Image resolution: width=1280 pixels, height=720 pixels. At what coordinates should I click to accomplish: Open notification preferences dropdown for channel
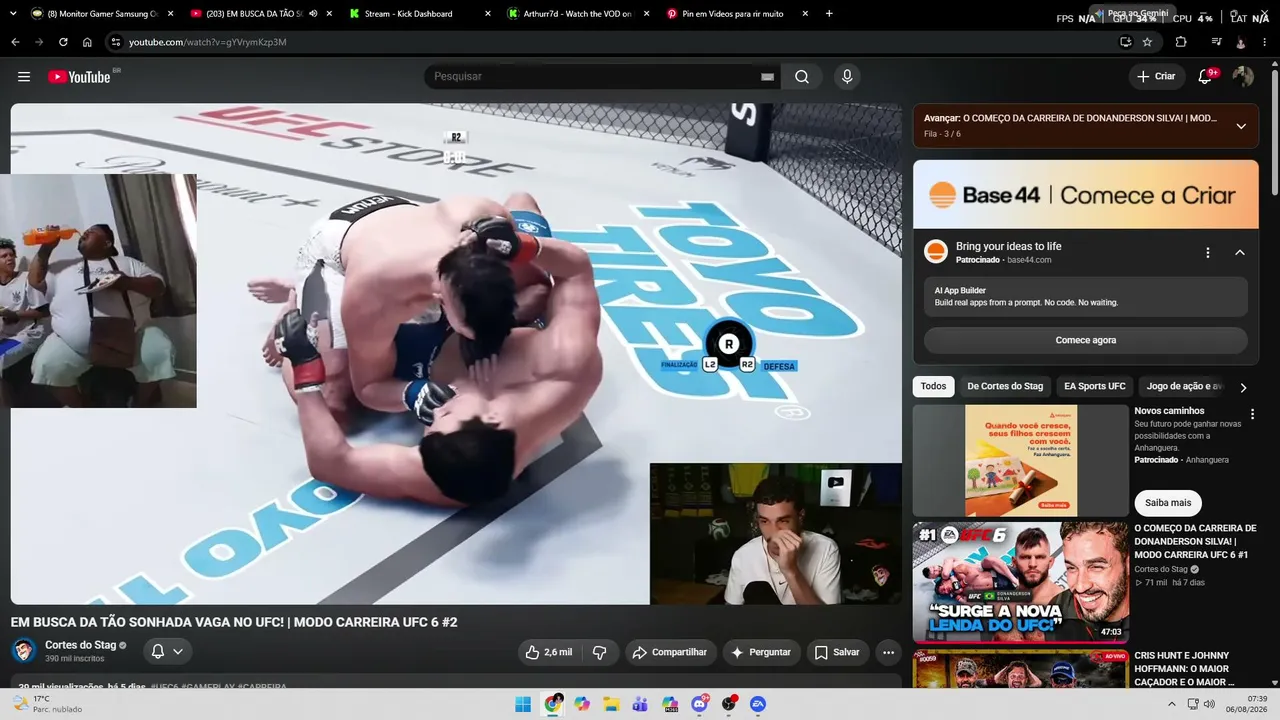coord(168,652)
